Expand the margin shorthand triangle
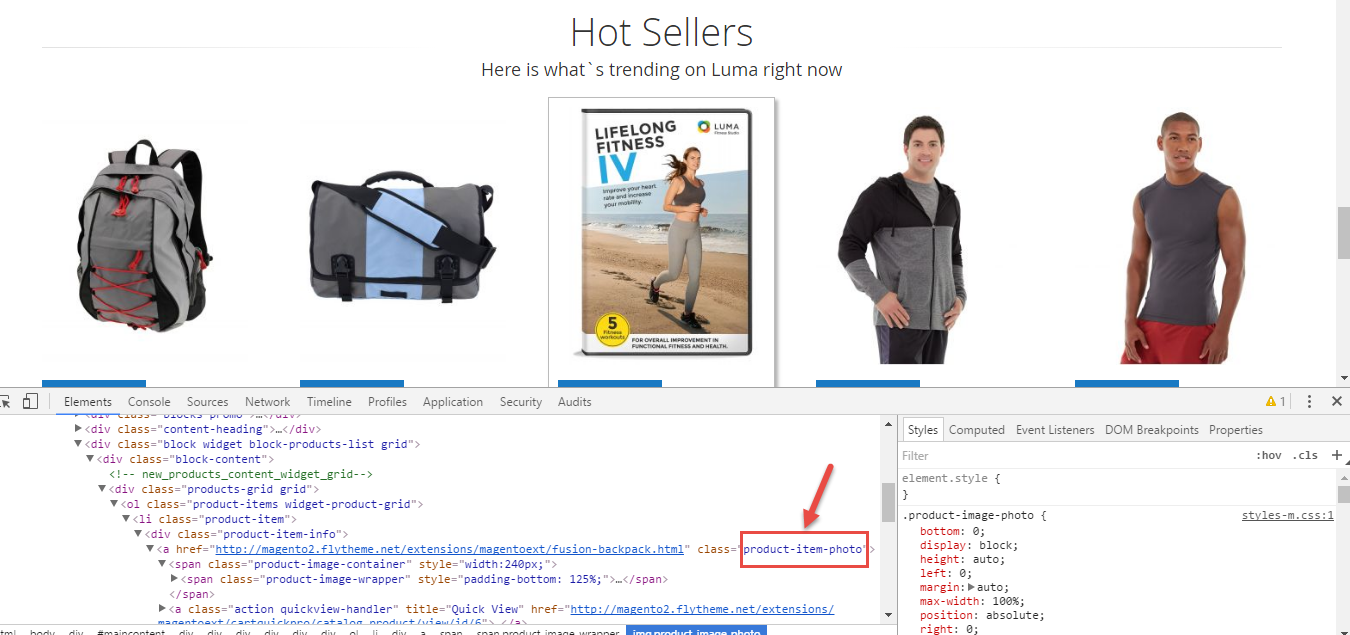Image resolution: width=1350 pixels, height=635 pixels. (972, 587)
